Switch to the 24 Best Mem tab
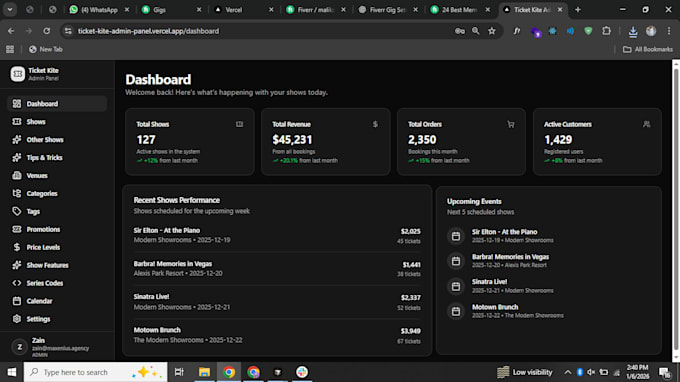This screenshot has height=382, width=680. coord(460,10)
